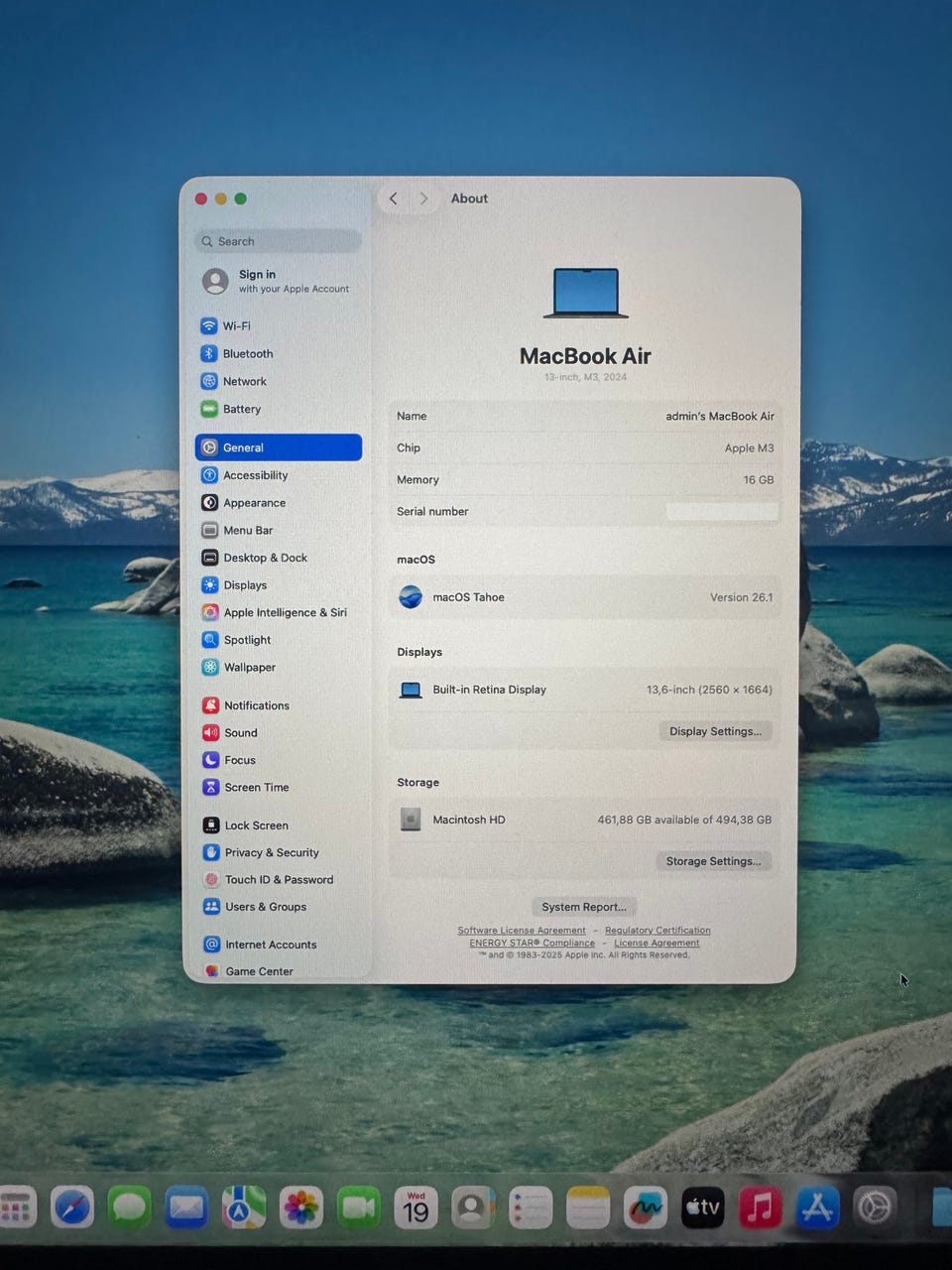Close the System Settings window

tap(201, 198)
